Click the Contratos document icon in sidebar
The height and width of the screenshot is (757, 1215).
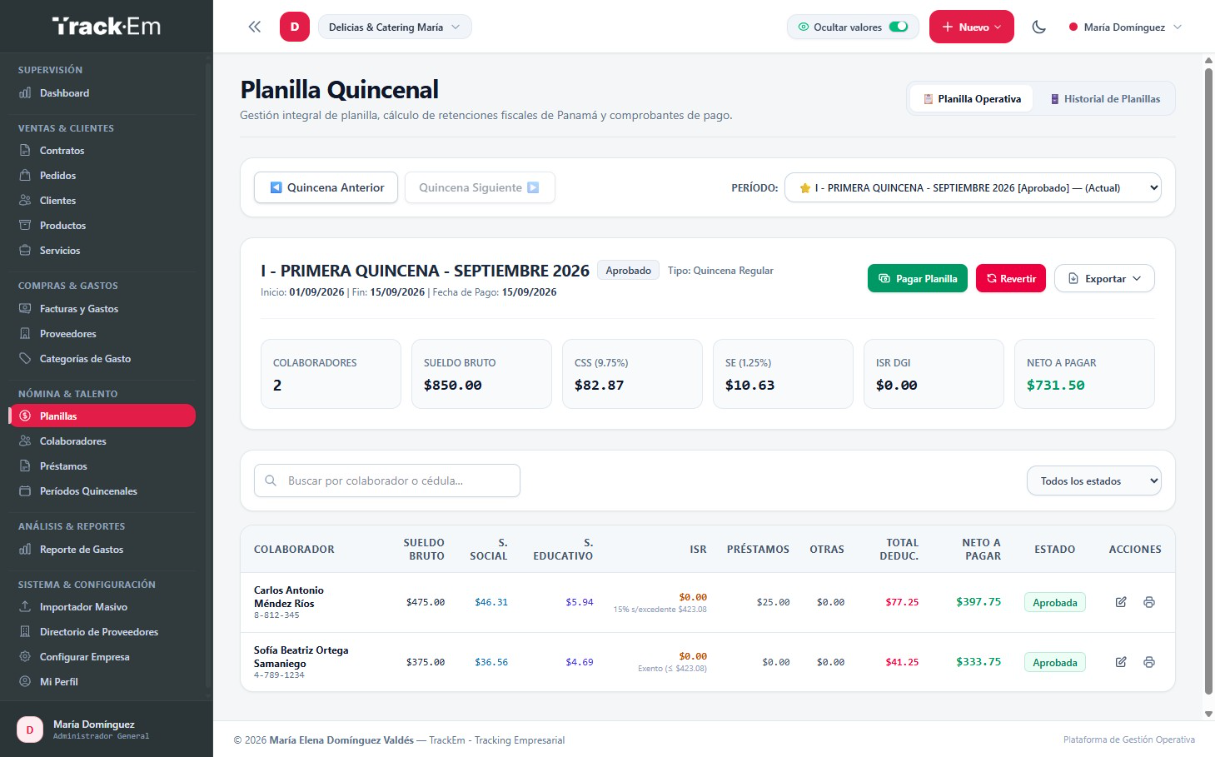tap(26, 151)
